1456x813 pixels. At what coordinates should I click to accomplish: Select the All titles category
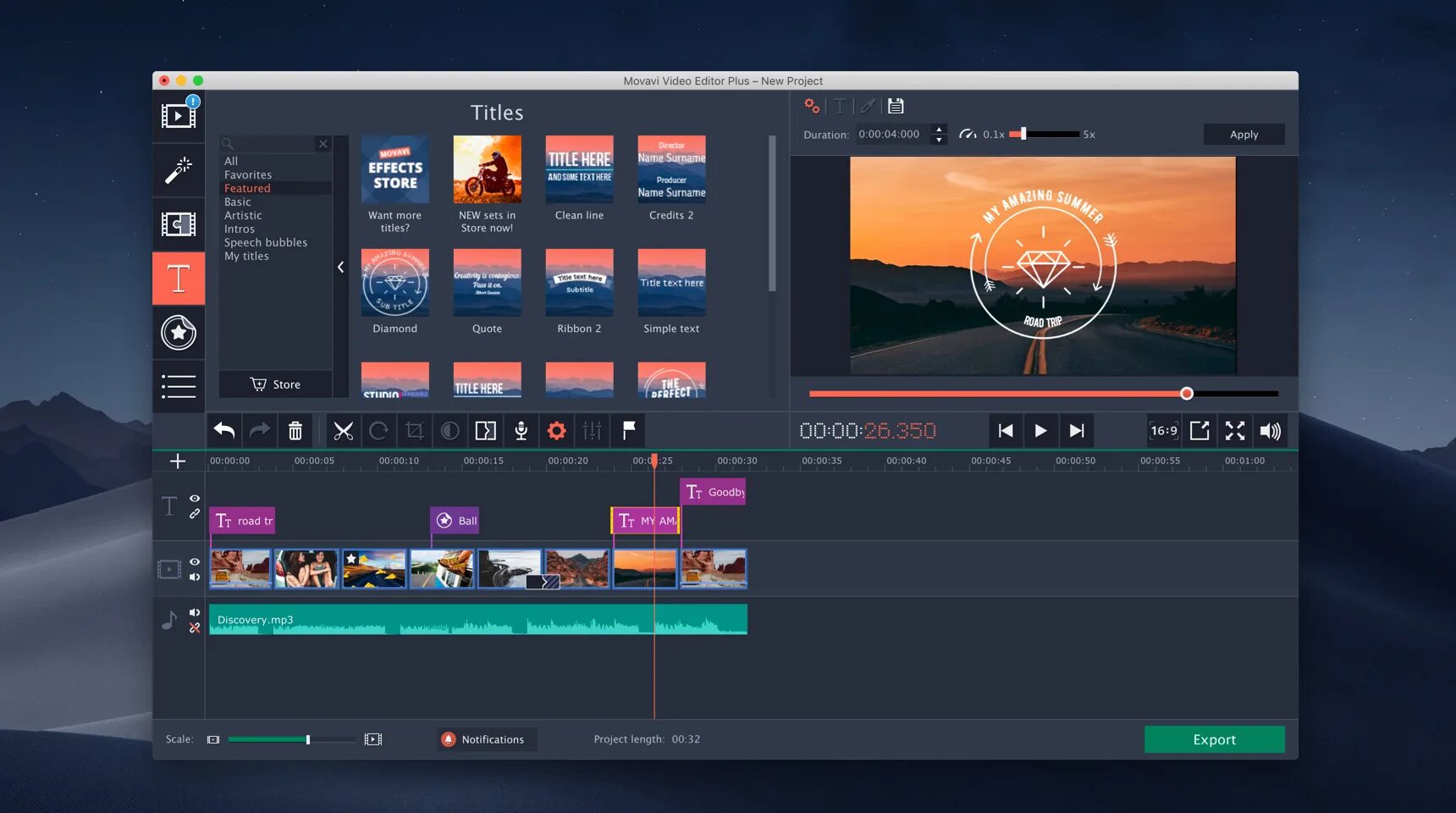tap(231, 161)
